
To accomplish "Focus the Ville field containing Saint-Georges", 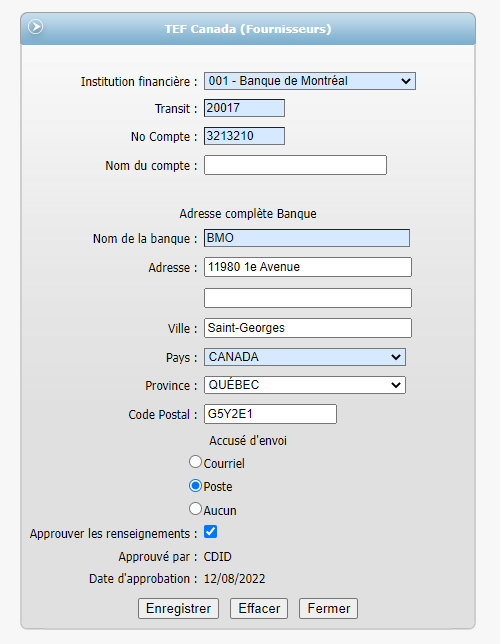I will pyautogui.click(x=308, y=328).
